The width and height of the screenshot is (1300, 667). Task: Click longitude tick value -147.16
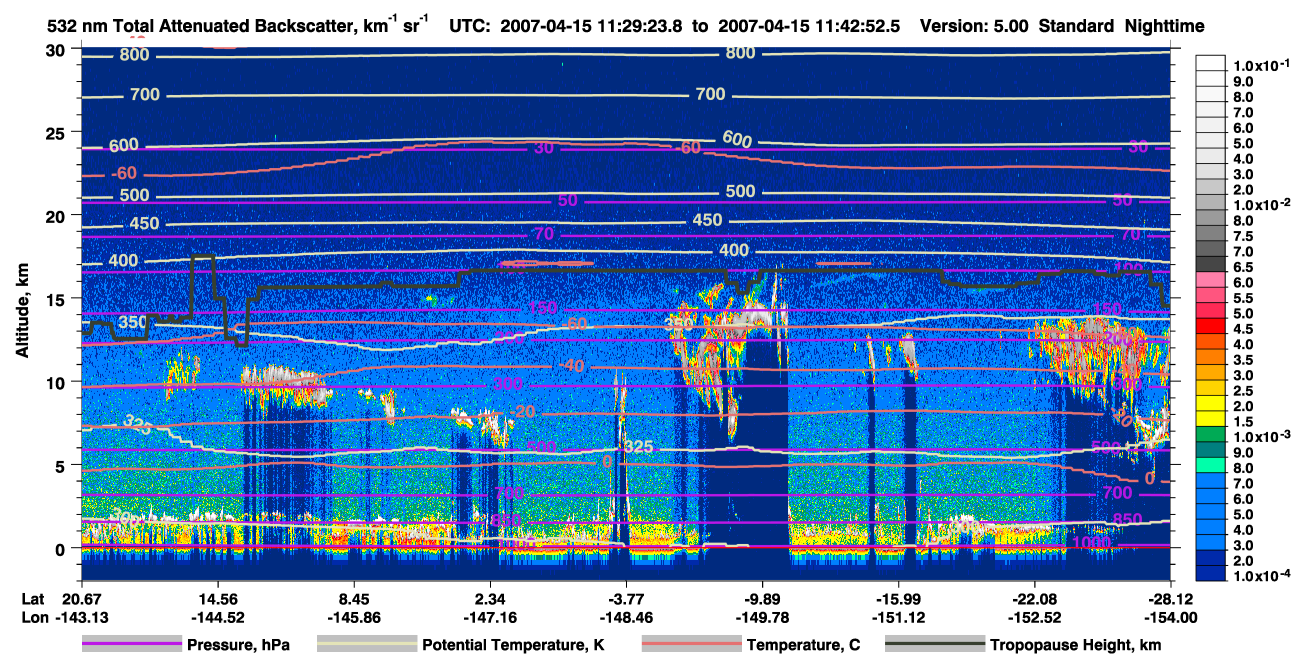(x=490, y=618)
